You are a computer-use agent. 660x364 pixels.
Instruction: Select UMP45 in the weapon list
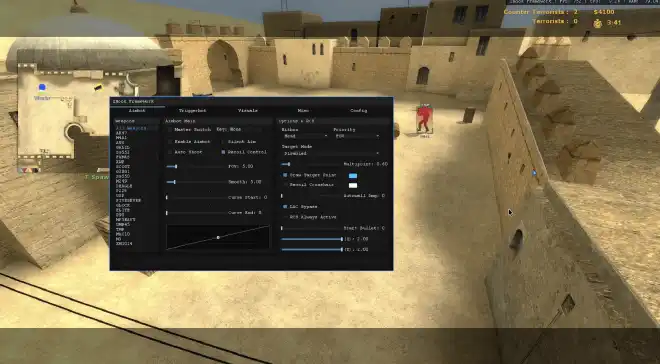pos(122,224)
